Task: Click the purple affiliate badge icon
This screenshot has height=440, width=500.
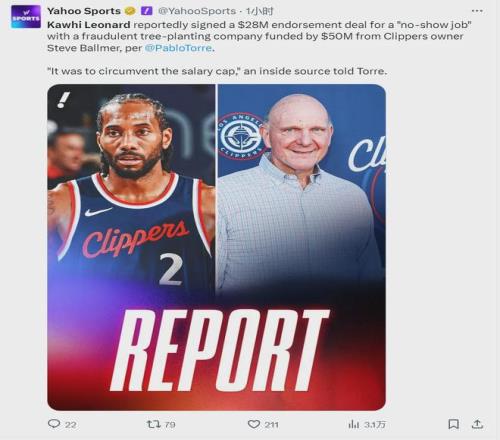Action: [x=147, y=11]
